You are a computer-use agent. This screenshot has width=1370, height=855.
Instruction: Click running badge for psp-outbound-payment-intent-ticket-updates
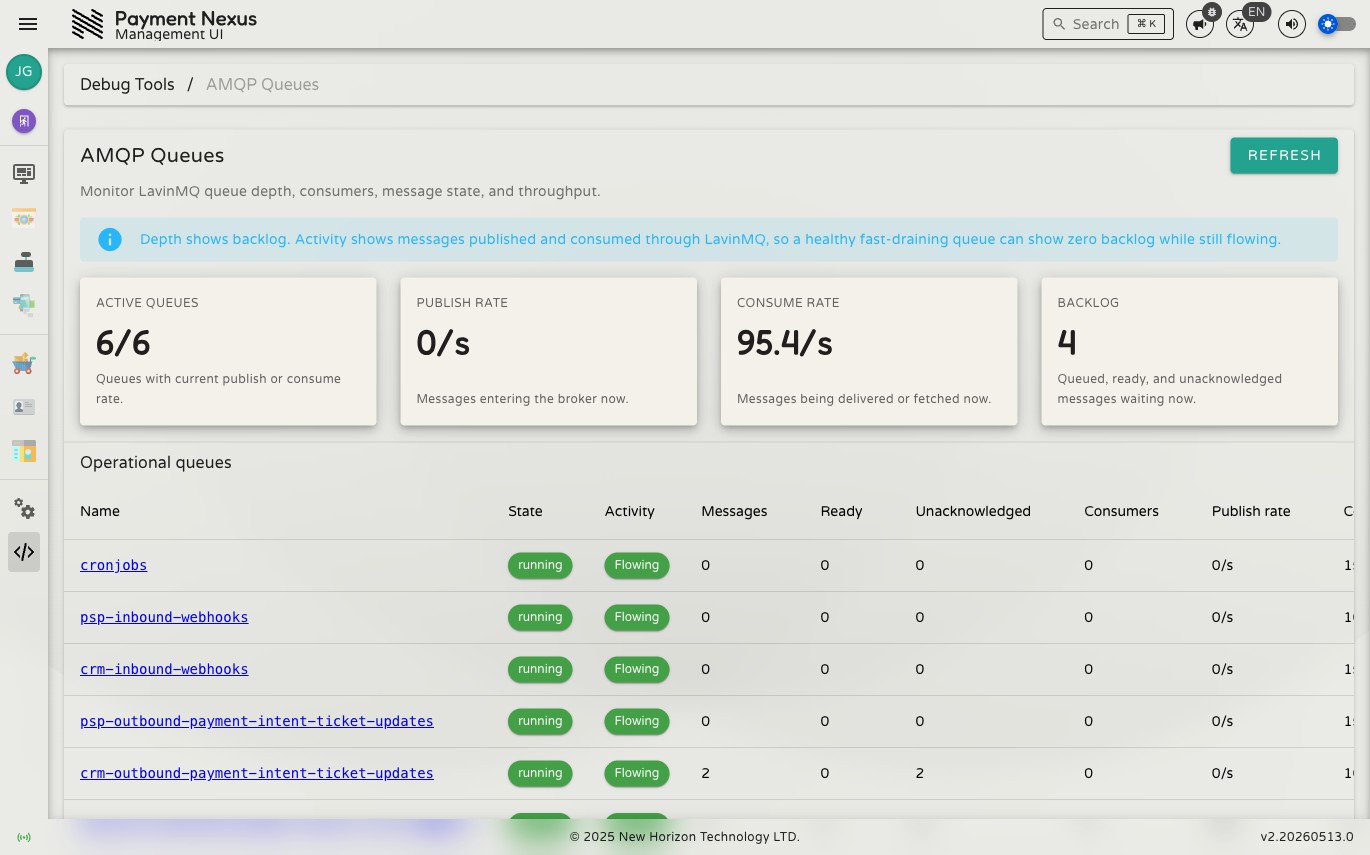tap(540, 721)
